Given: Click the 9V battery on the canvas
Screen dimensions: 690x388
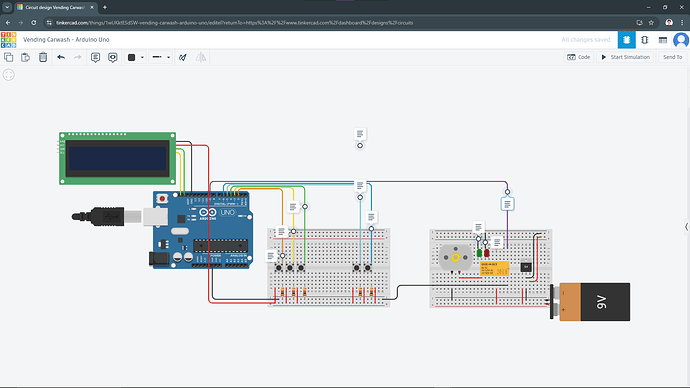Looking at the screenshot, I should (590, 302).
